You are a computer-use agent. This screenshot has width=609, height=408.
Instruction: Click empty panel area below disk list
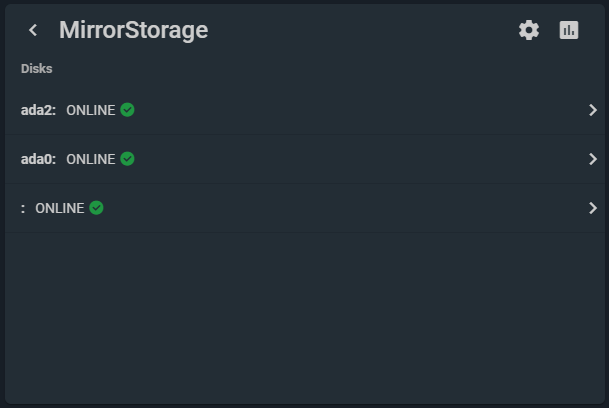pyautogui.click(x=305, y=318)
